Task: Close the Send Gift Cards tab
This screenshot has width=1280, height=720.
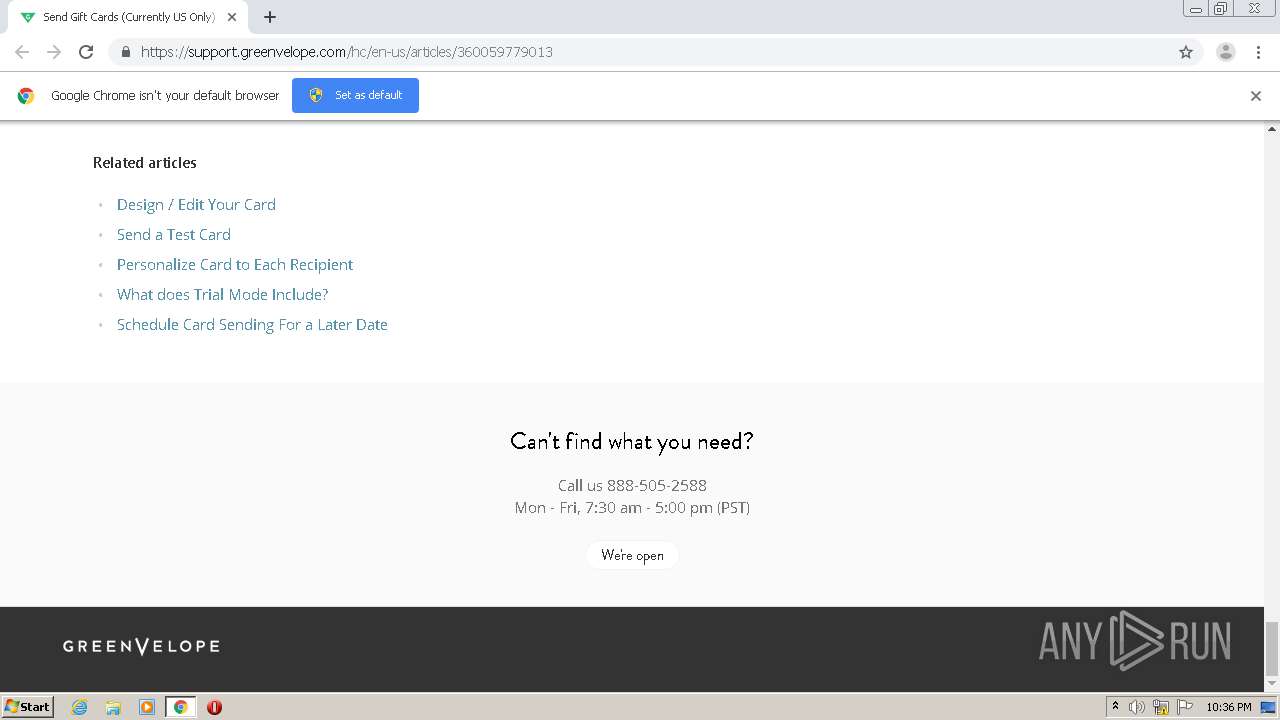Action: 232,17
